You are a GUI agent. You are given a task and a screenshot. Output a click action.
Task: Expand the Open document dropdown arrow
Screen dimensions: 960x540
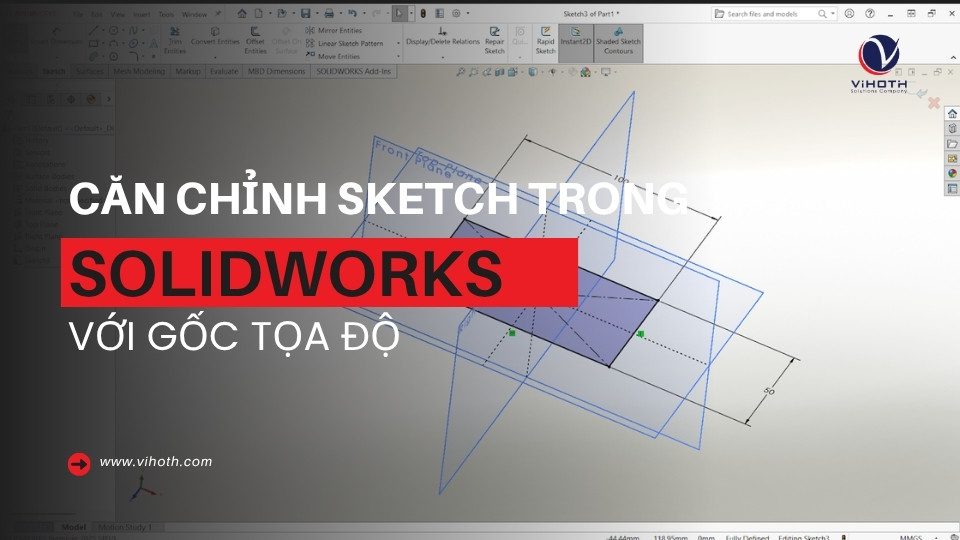click(293, 13)
